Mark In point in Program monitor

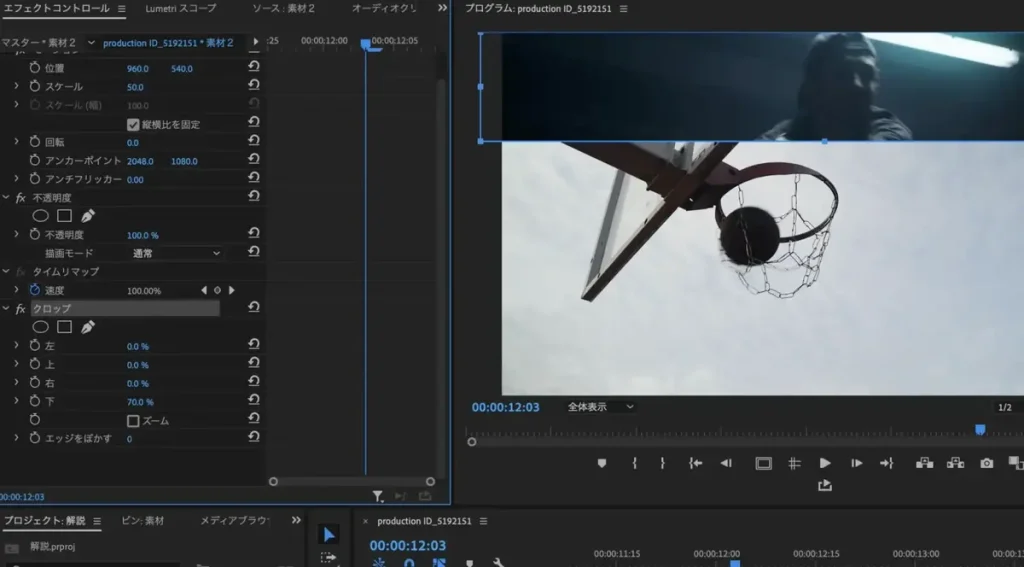[x=634, y=463]
